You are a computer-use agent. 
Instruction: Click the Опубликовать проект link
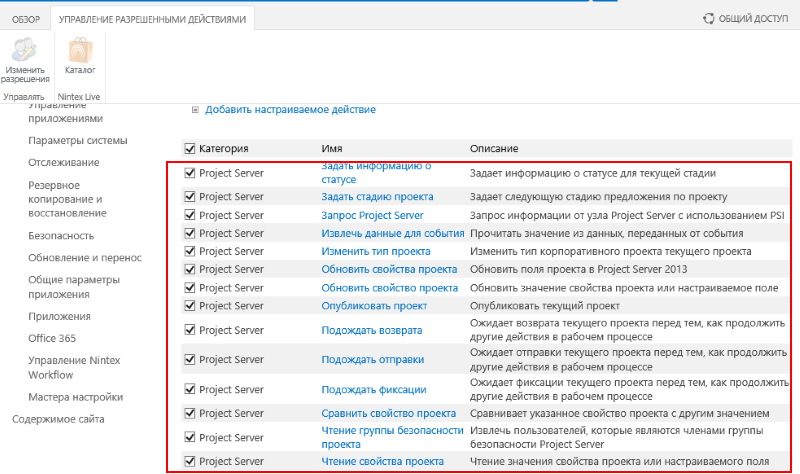click(374, 306)
